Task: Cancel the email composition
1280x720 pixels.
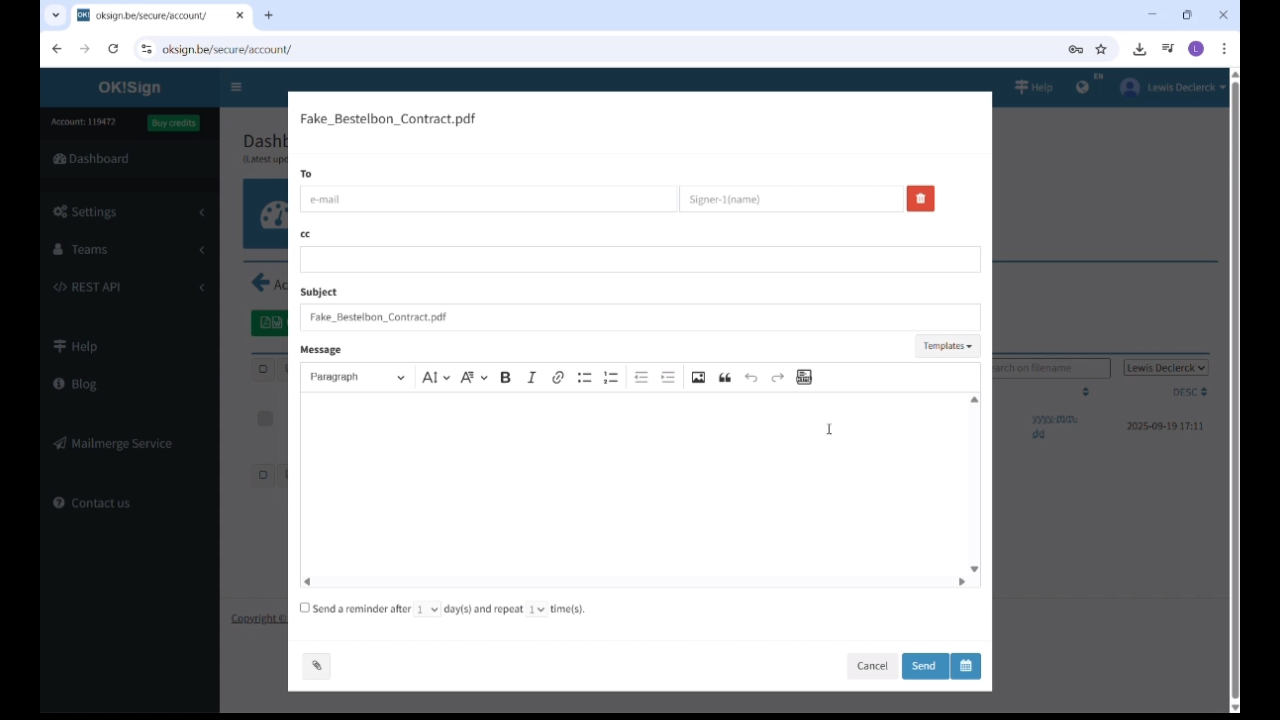Action: click(871, 665)
